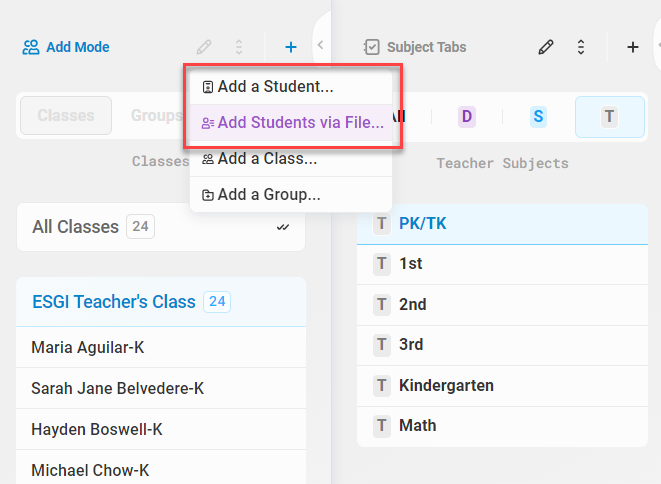Click the black plus icon in Subject Tabs panel
661x484 pixels.
(x=632, y=47)
